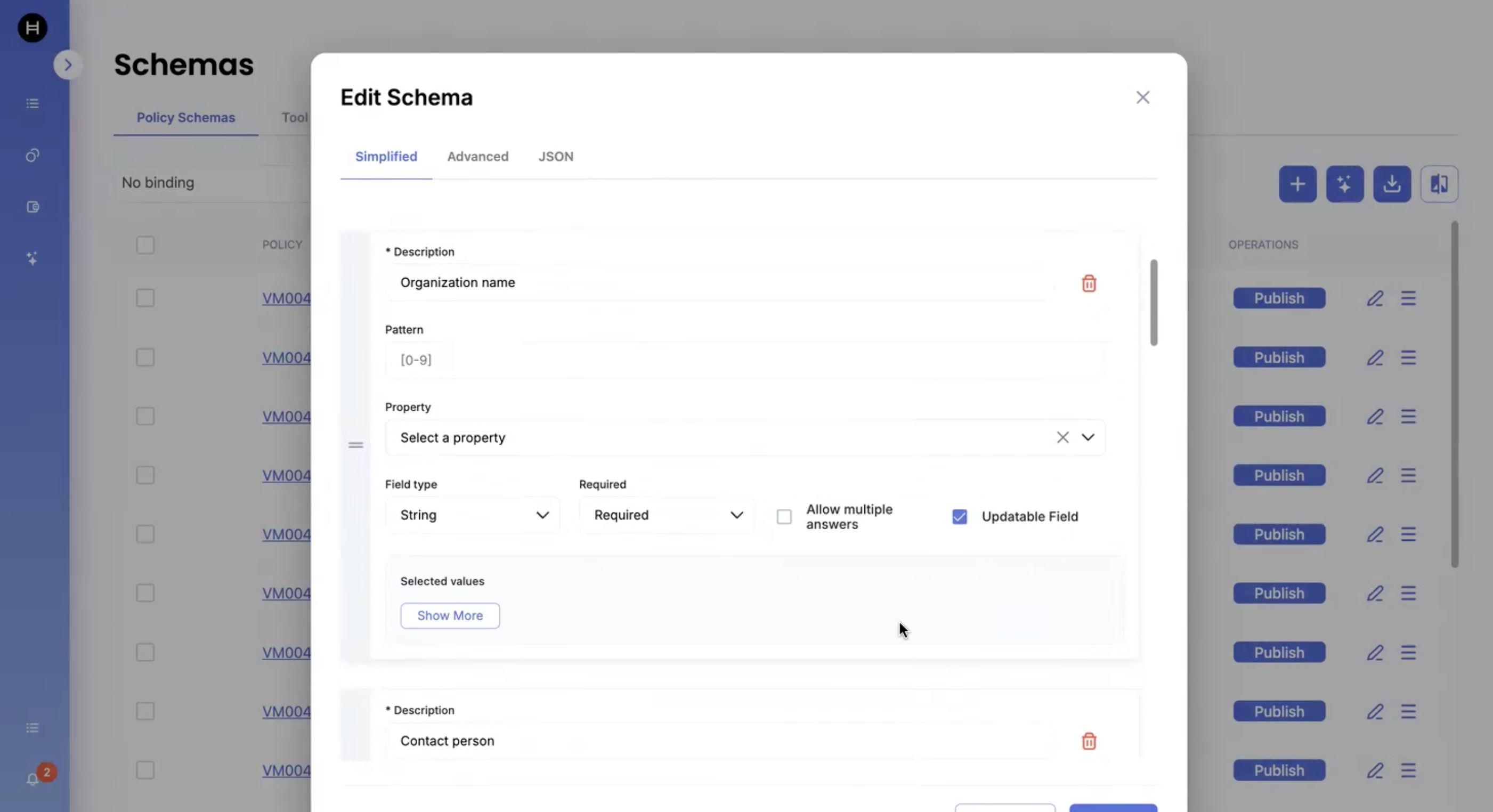Switch to the Advanced tab

click(x=477, y=157)
